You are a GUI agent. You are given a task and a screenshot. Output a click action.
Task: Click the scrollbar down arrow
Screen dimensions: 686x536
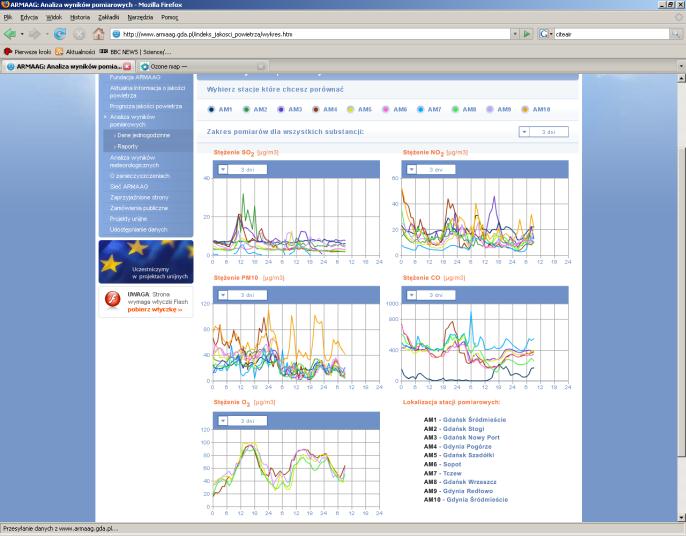coord(681,518)
